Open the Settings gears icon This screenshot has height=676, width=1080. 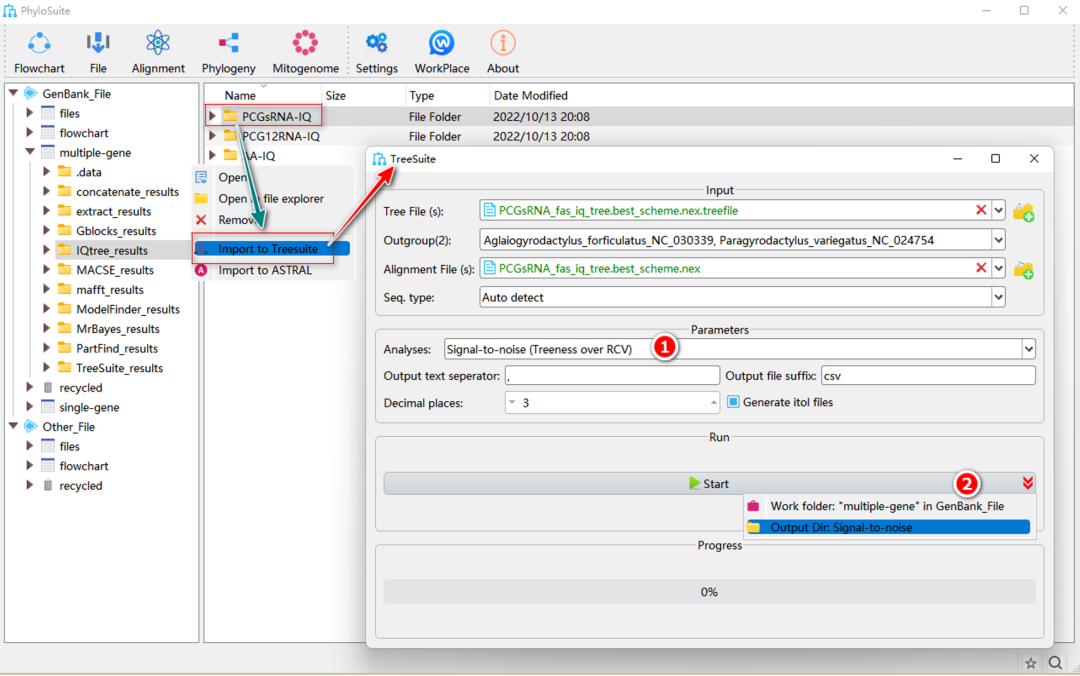(x=376, y=43)
